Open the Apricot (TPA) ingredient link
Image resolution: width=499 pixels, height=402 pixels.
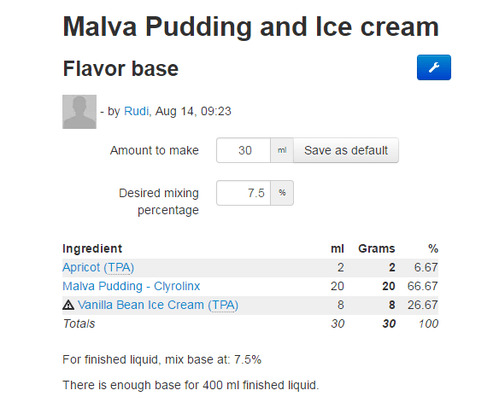(98, 268)
